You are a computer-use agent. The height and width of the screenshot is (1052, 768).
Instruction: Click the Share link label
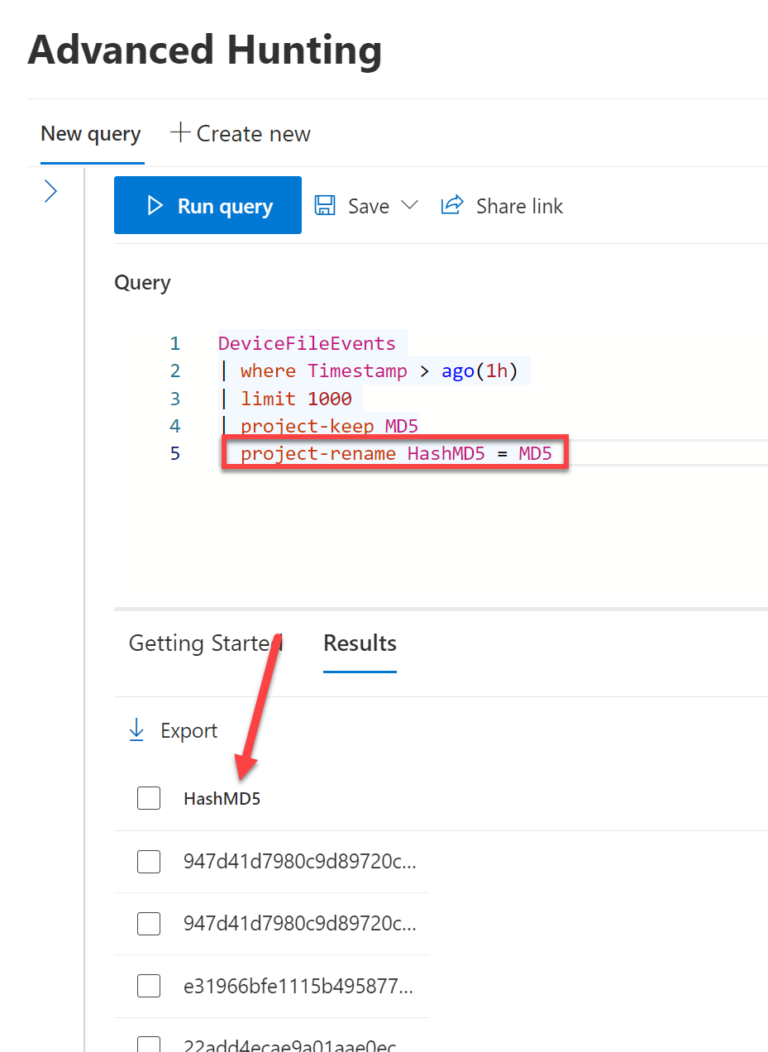click(519, 205)
